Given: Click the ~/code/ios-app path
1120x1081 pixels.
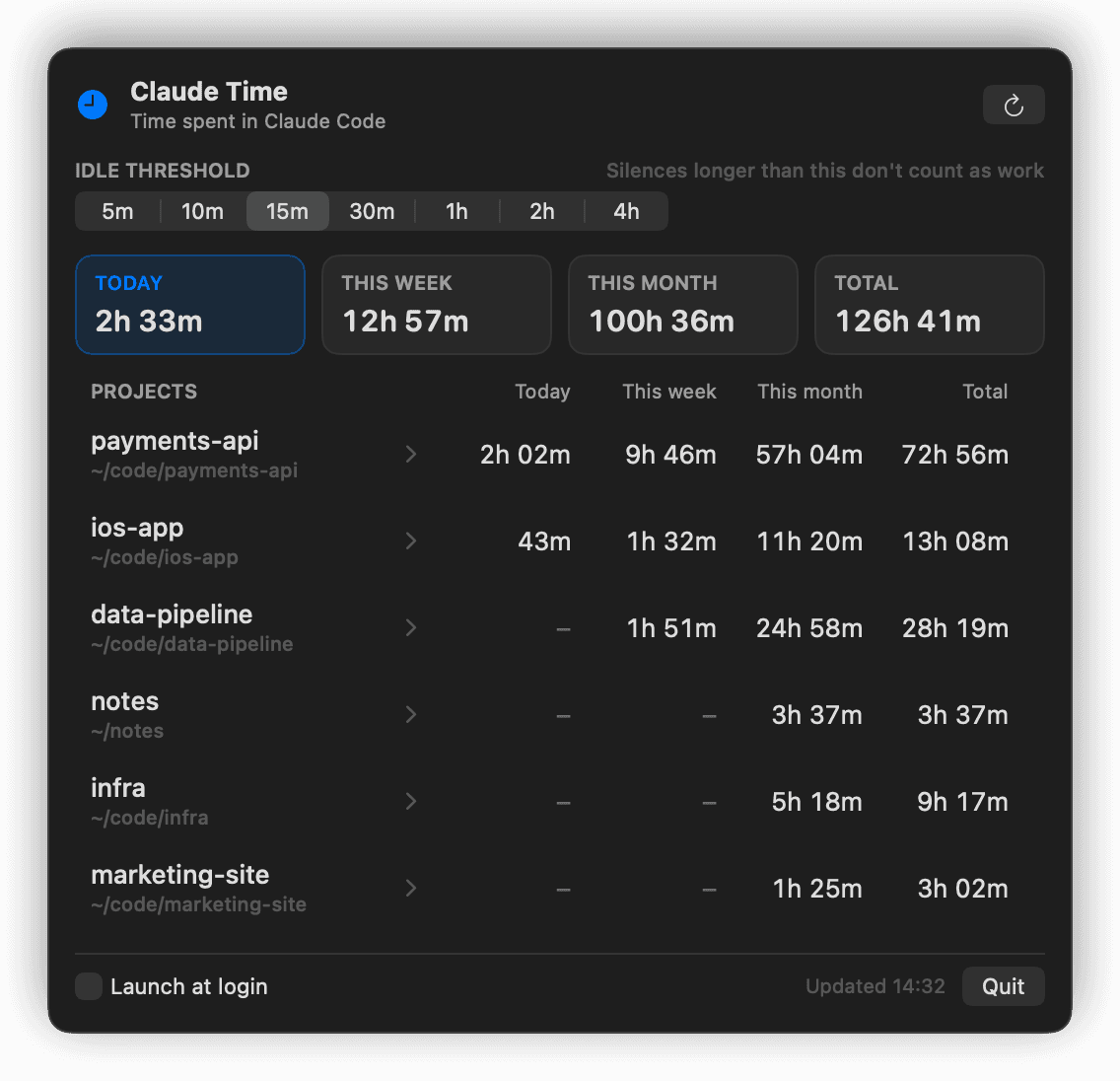Looking at the screenshot, I should pyautogui.click(x=165, y=557).
